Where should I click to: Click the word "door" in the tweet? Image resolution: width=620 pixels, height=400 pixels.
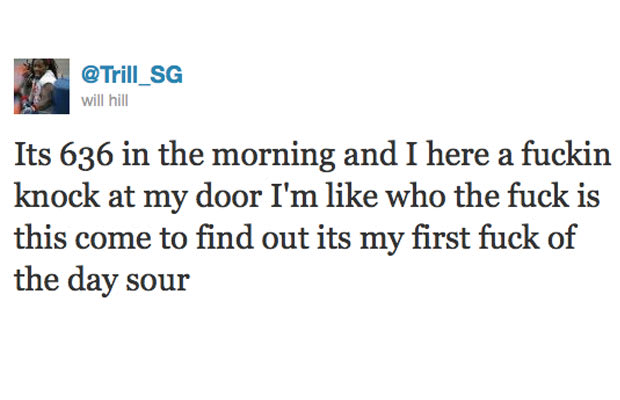pos(229,196)
